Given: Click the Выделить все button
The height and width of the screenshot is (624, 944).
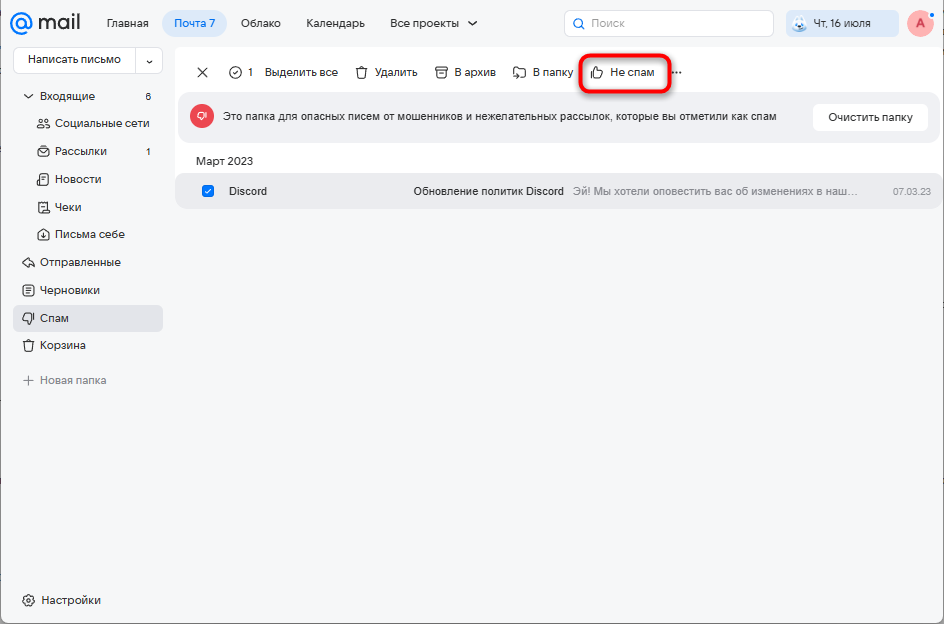Looking at the screenshot, I should pyautogui.click(x=301, y=72).
